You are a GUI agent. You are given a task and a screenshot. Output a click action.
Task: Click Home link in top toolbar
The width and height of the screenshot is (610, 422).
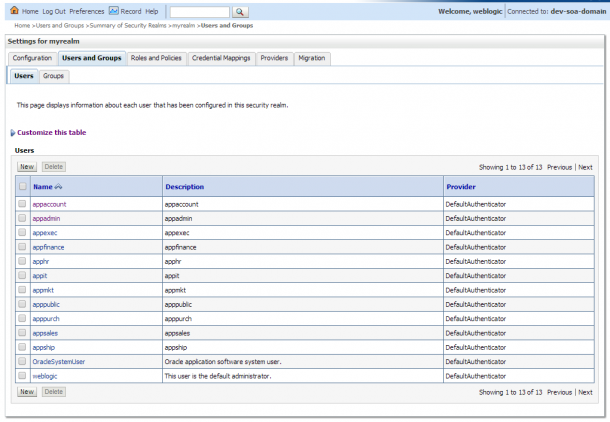(x=30, y=12)
